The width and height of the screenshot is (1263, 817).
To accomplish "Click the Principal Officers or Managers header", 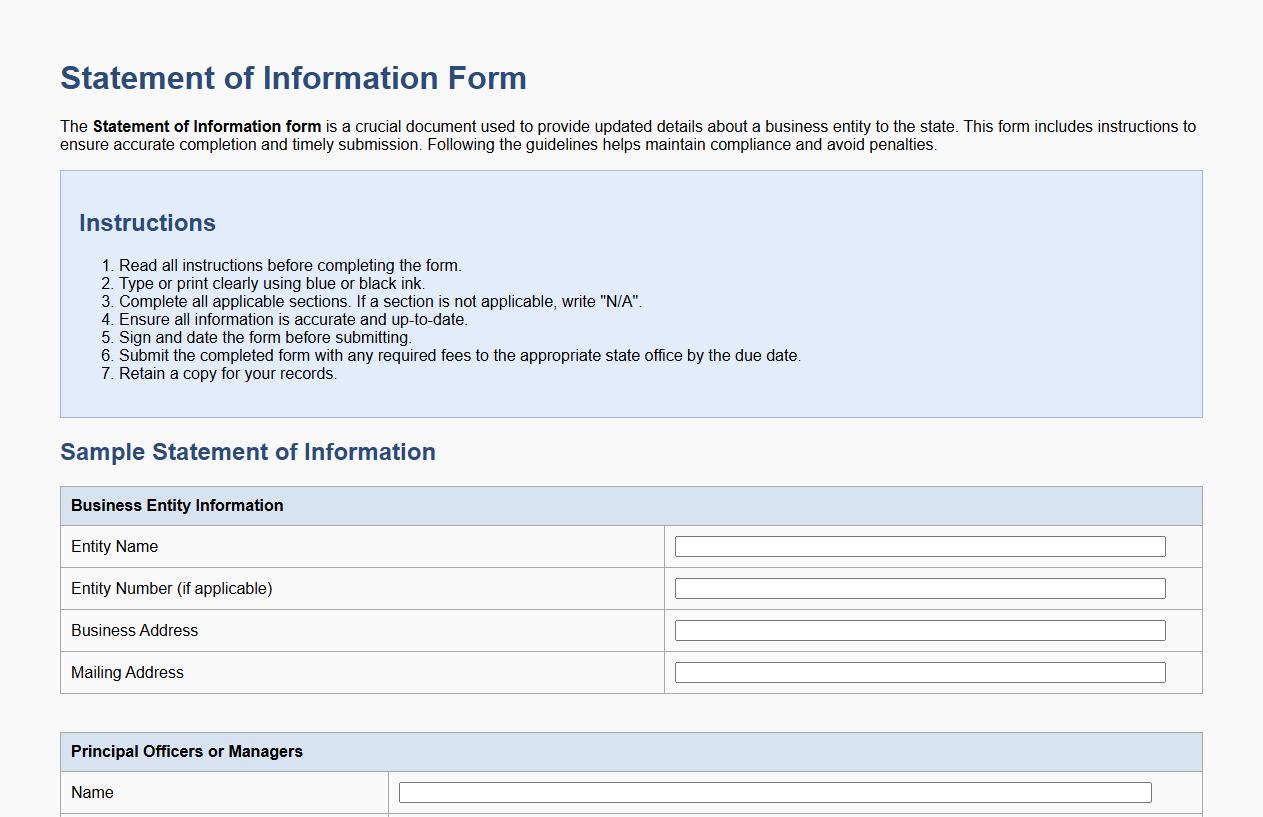I will [x=186, y=751].
